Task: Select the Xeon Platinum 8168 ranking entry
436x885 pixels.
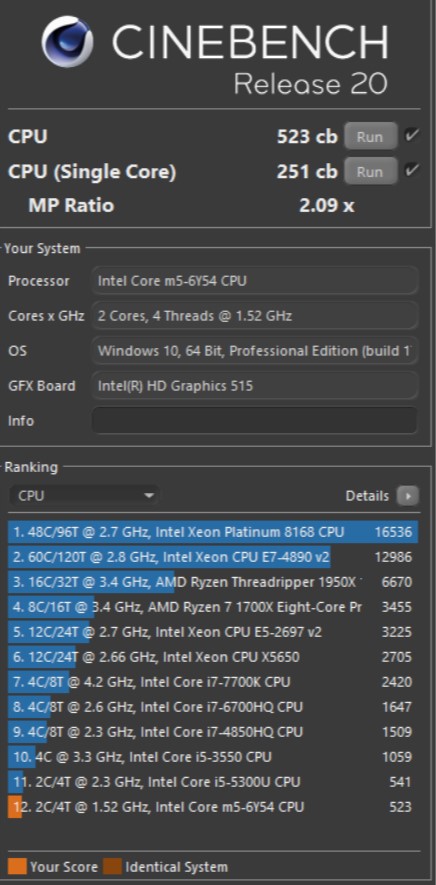Action: click(x=213, y=532)
